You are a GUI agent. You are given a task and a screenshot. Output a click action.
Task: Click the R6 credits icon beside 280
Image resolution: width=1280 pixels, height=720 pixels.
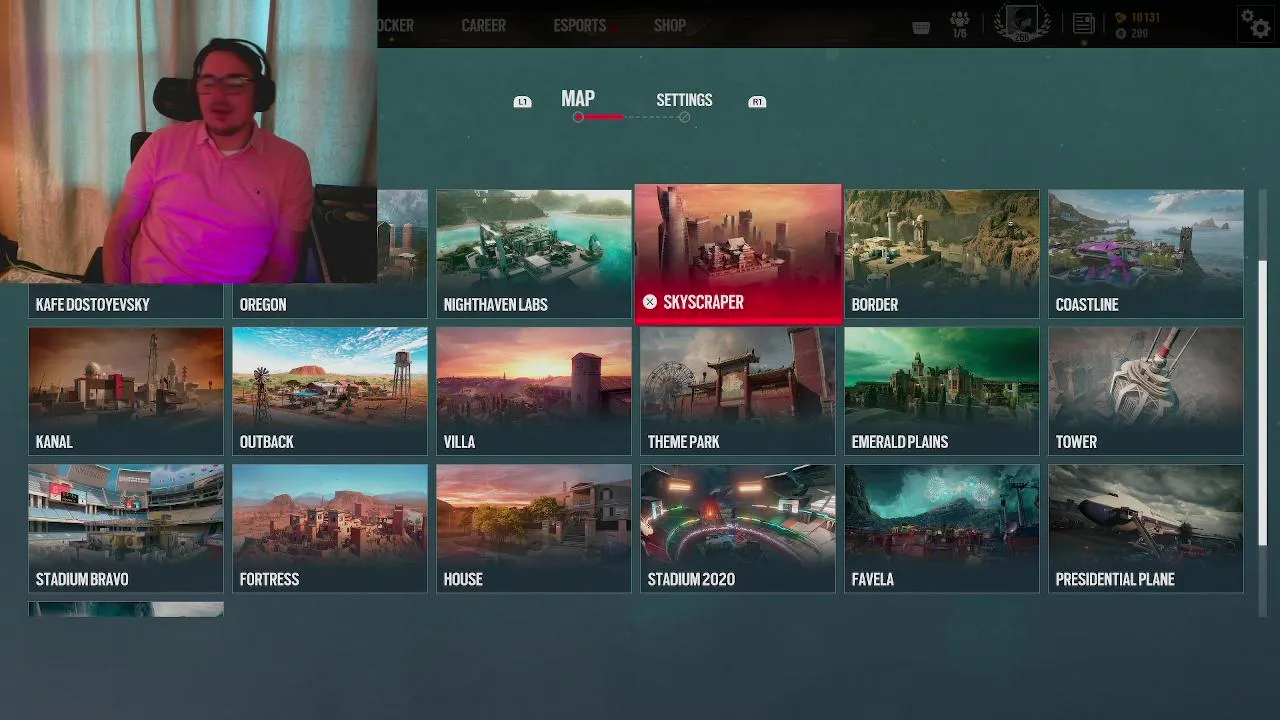click(x=1120, y=34)
